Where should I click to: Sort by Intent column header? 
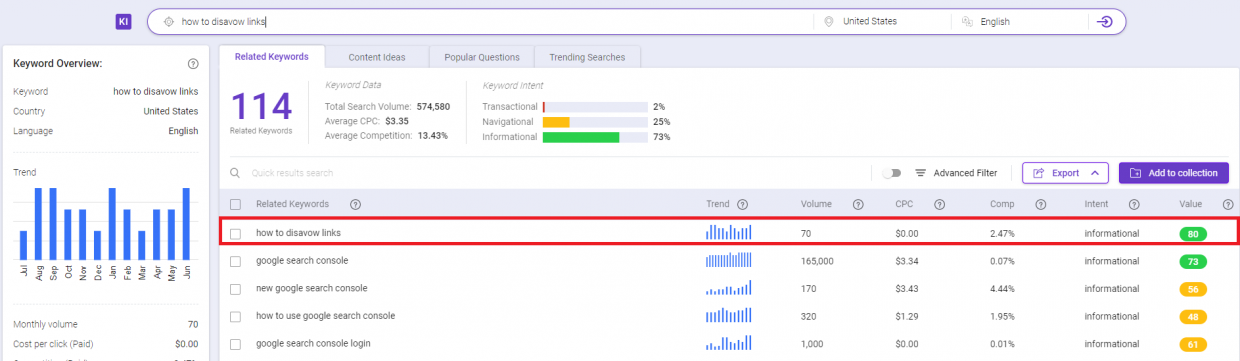click(1096, 204)
